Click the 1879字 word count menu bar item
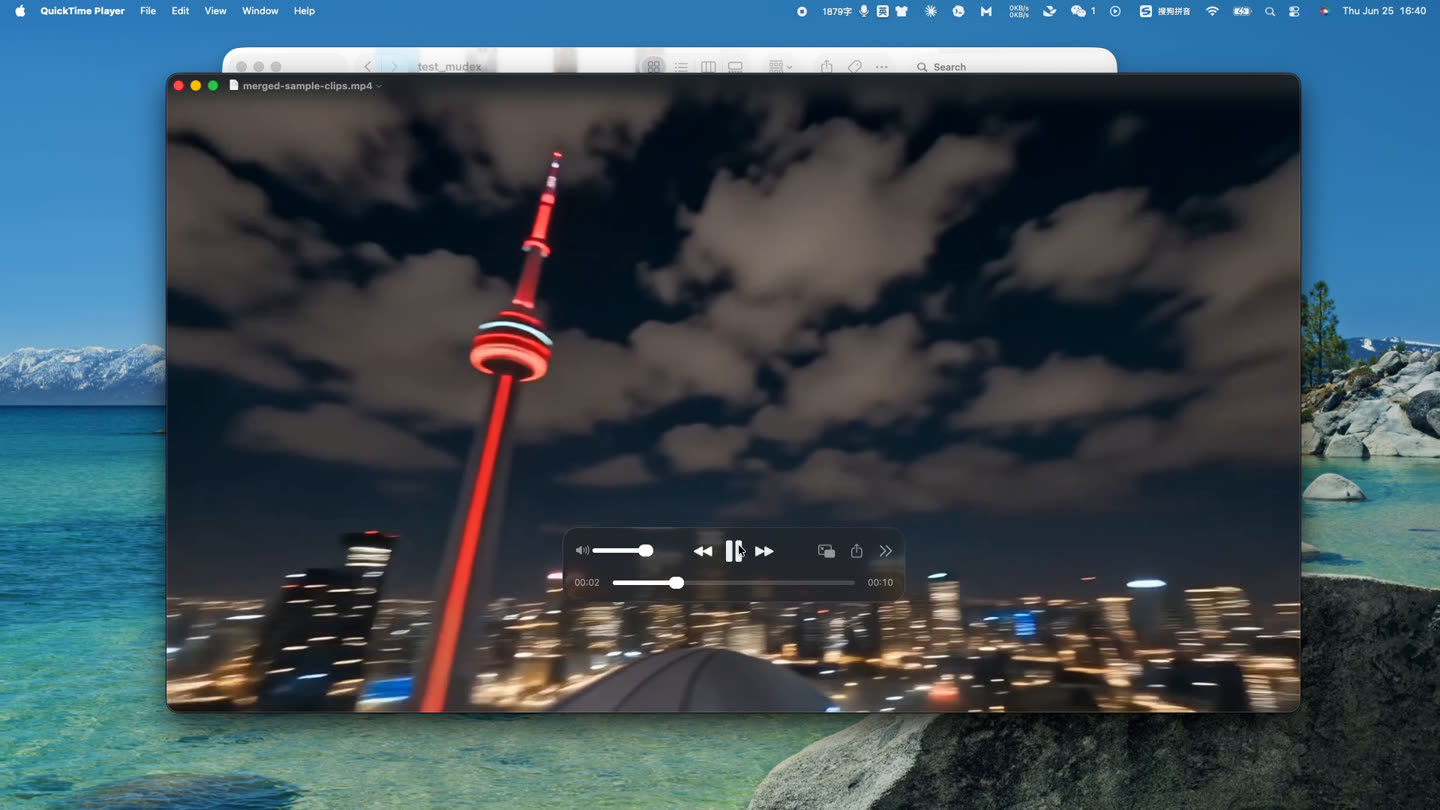1440x810 pixels. point(837,11)
